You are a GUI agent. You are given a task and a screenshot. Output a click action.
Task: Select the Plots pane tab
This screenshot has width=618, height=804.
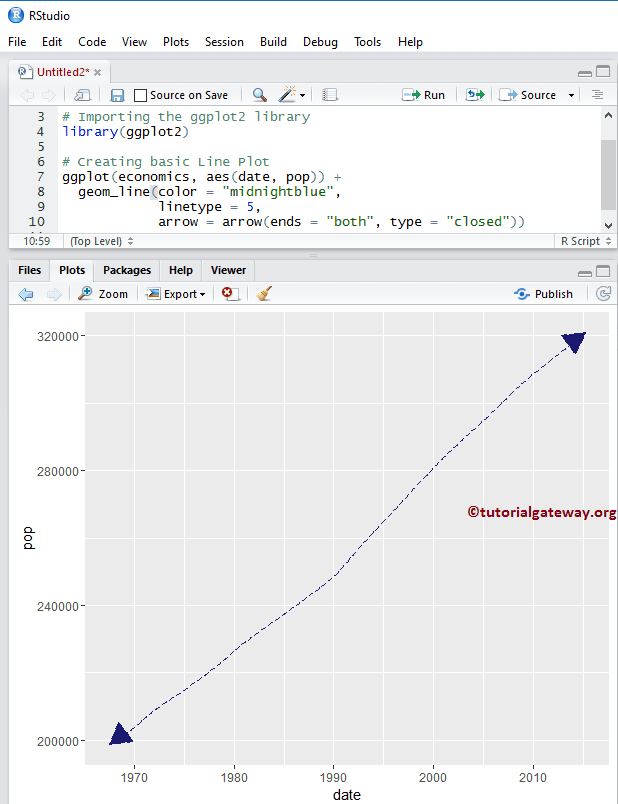[72, 270]
